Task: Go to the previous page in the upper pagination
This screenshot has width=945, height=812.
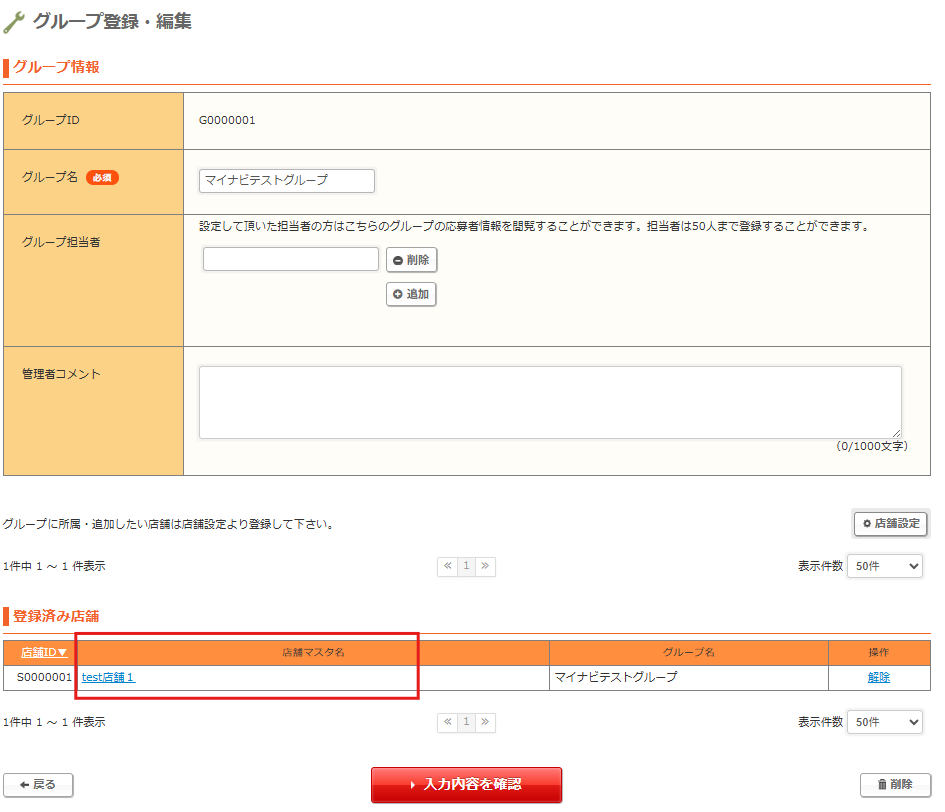Action: [x=447, y=566]
